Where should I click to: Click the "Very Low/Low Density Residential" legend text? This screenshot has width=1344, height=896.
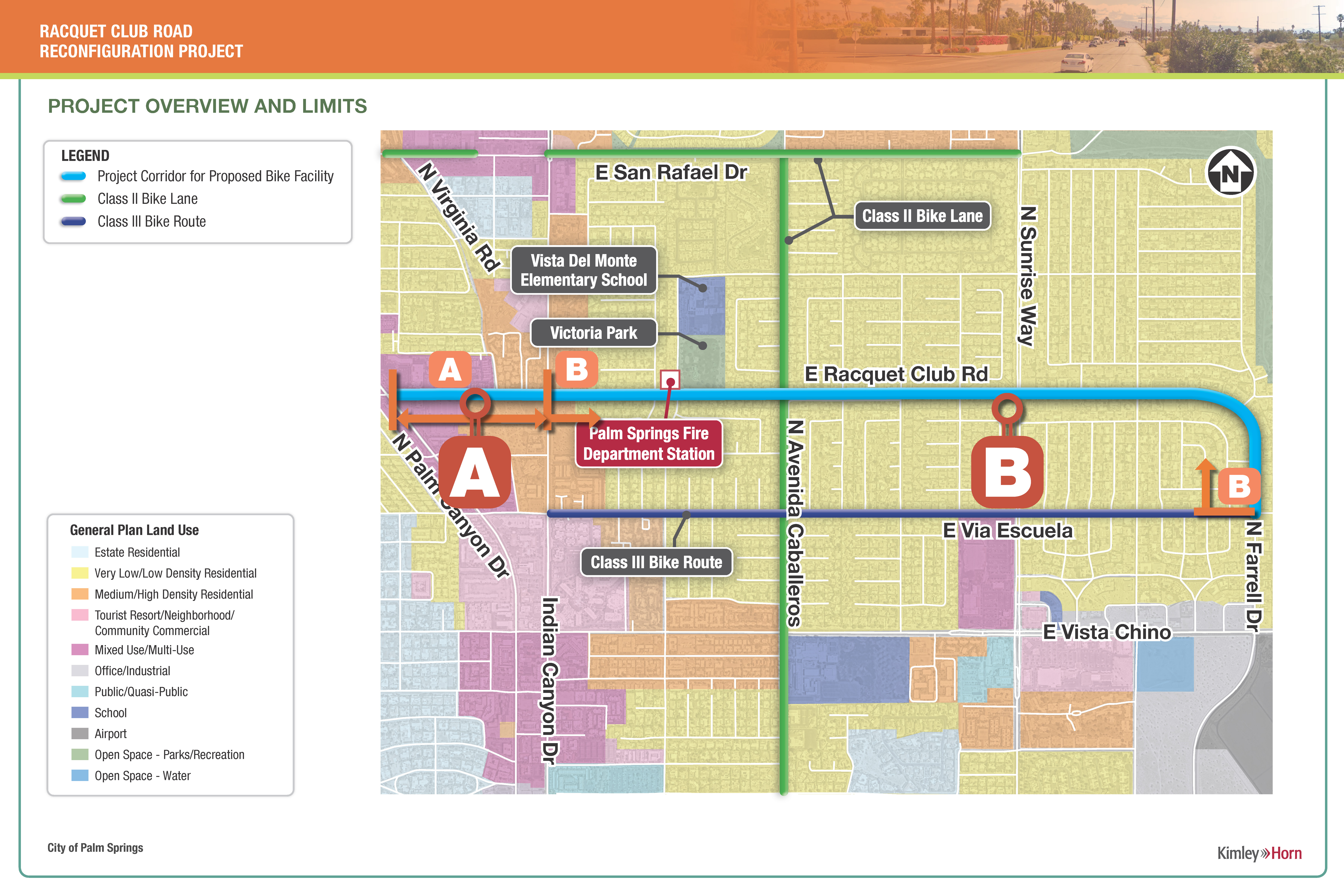click(175, 573)
